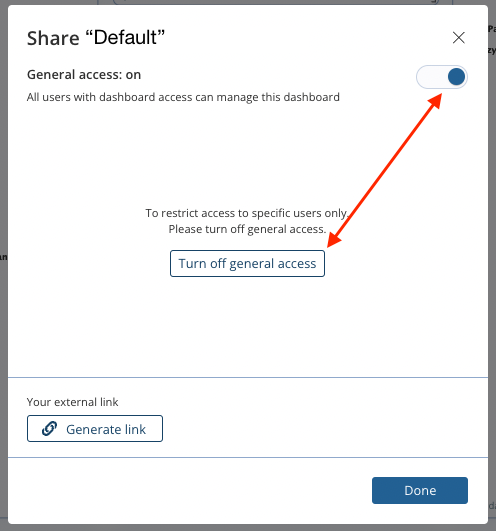Click the "General access: on" label
The width and height of the screenshot is (496, 531).
click(84, 75)
